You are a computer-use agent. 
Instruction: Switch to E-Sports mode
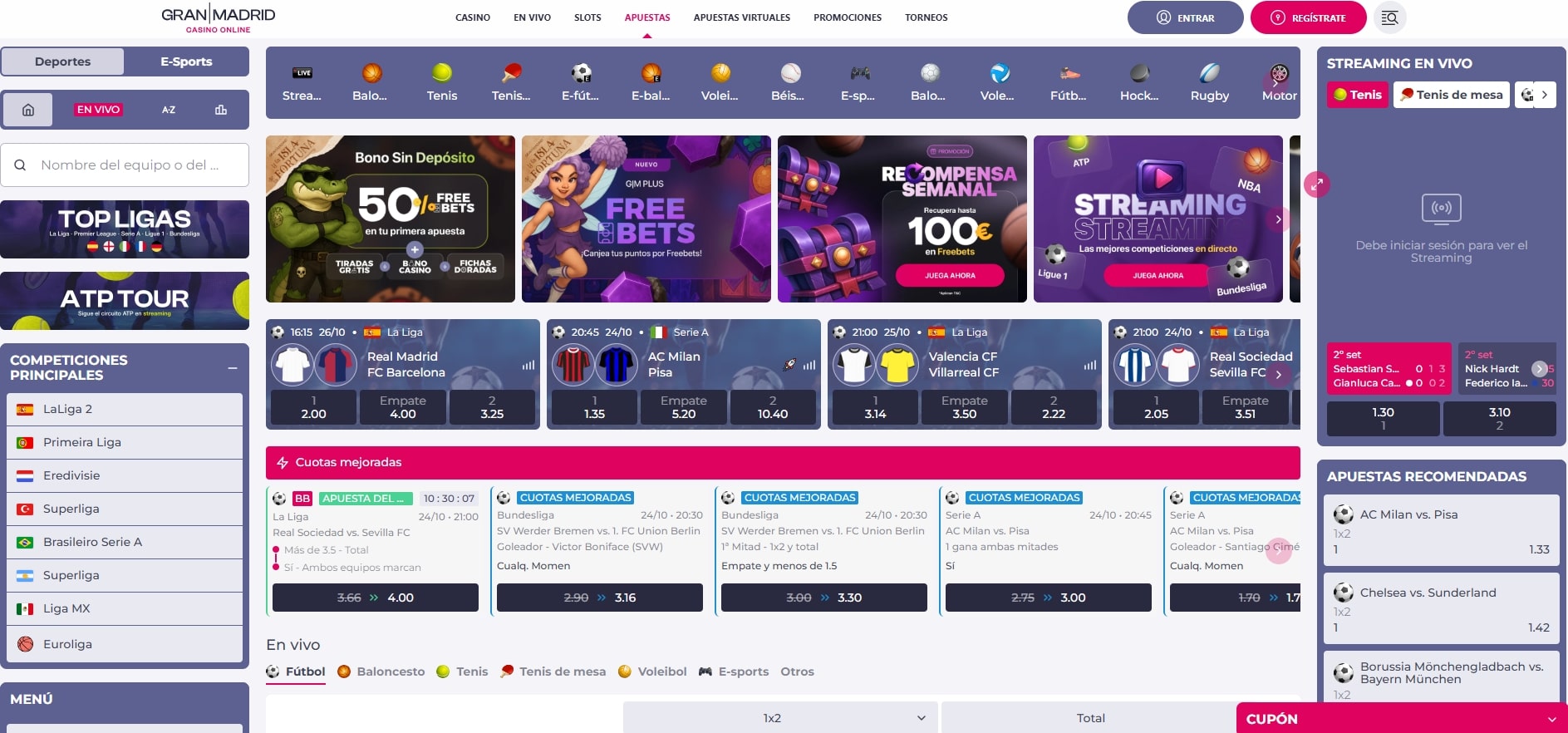tap(186, 61)
